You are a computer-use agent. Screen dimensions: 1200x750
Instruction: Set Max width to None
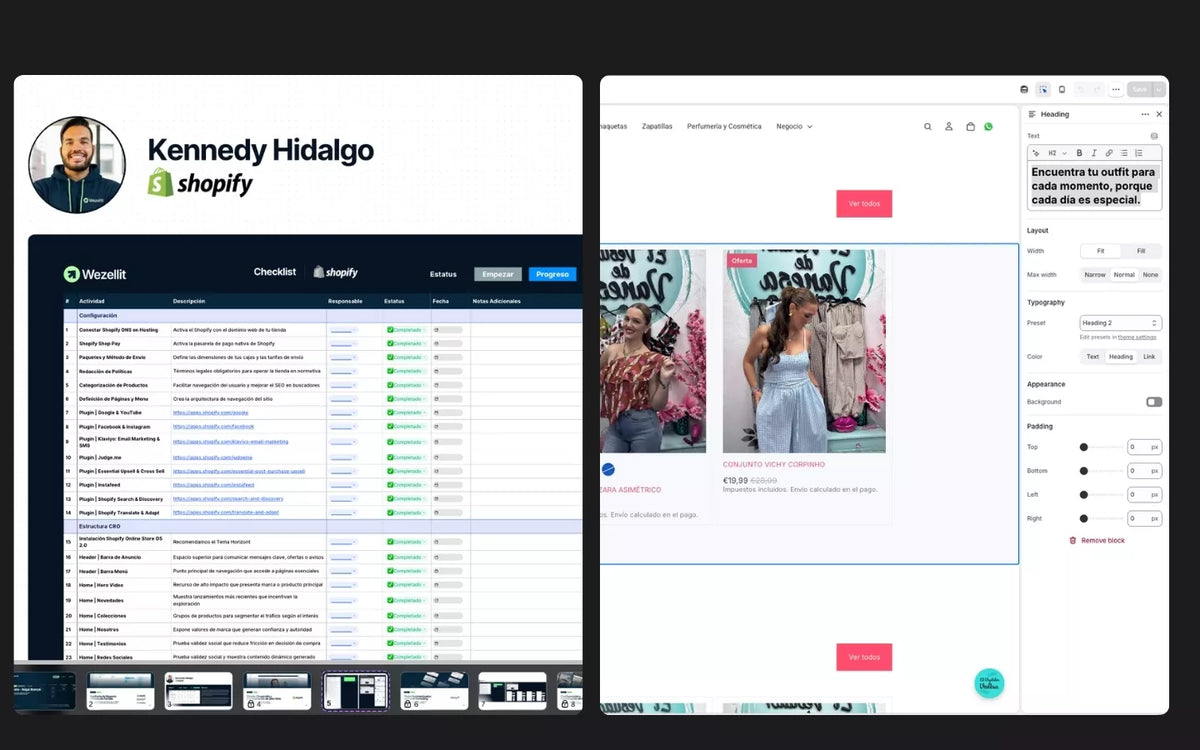pyautogui.click(x=1151, y=275)
